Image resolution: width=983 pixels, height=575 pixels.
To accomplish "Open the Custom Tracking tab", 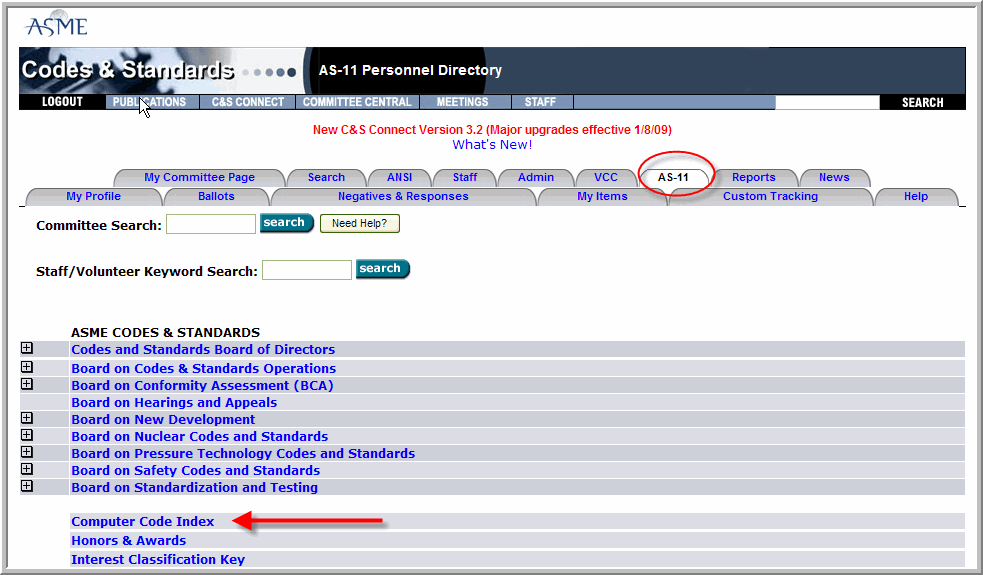I will [770, 196].
